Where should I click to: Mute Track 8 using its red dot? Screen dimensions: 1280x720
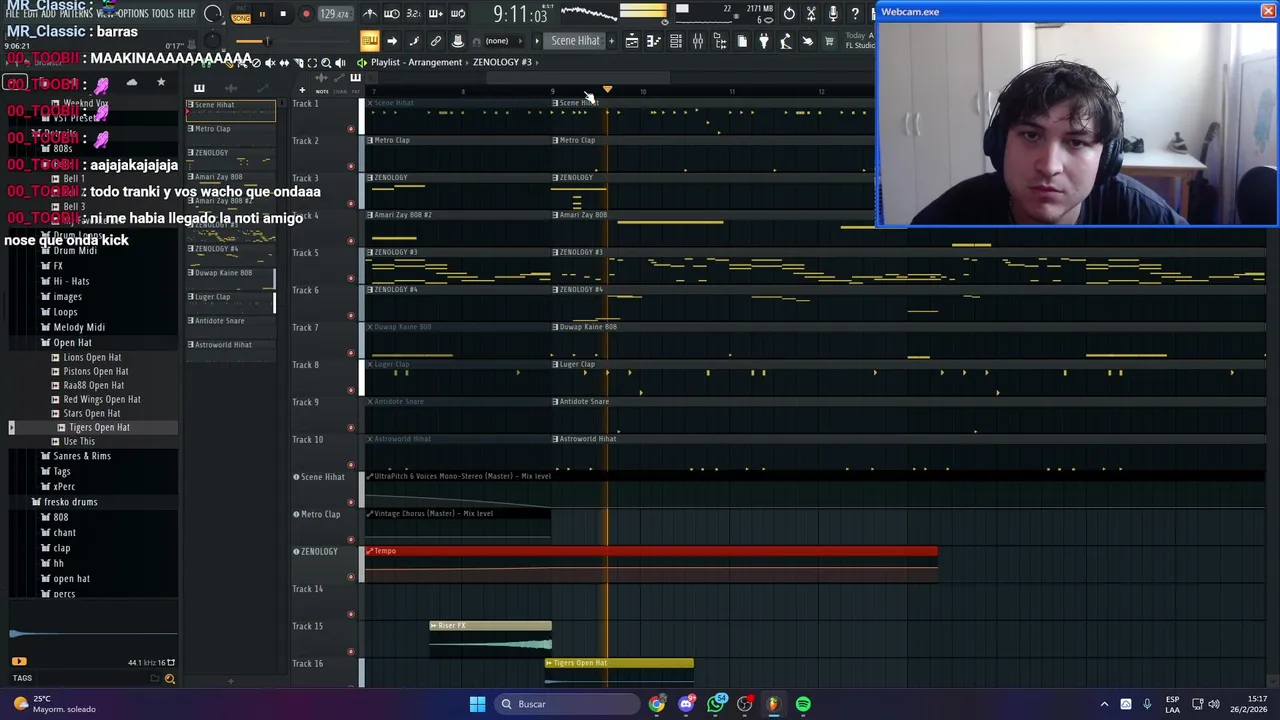[350, 390]
